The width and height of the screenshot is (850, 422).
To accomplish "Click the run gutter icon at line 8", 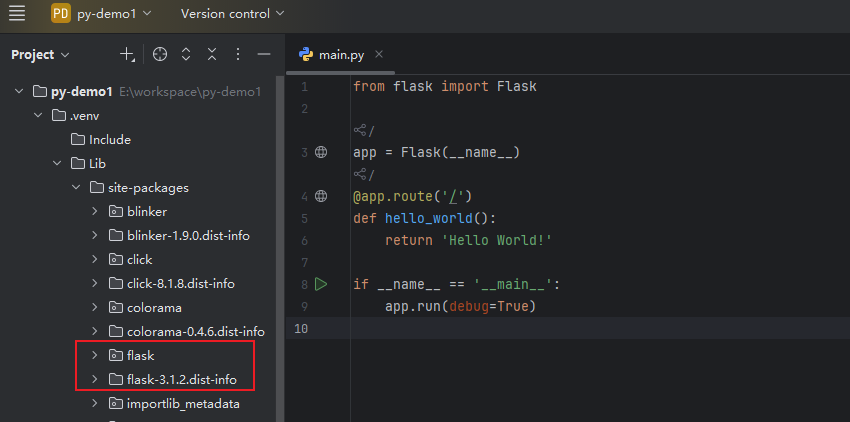I will [x=321, y=284].
